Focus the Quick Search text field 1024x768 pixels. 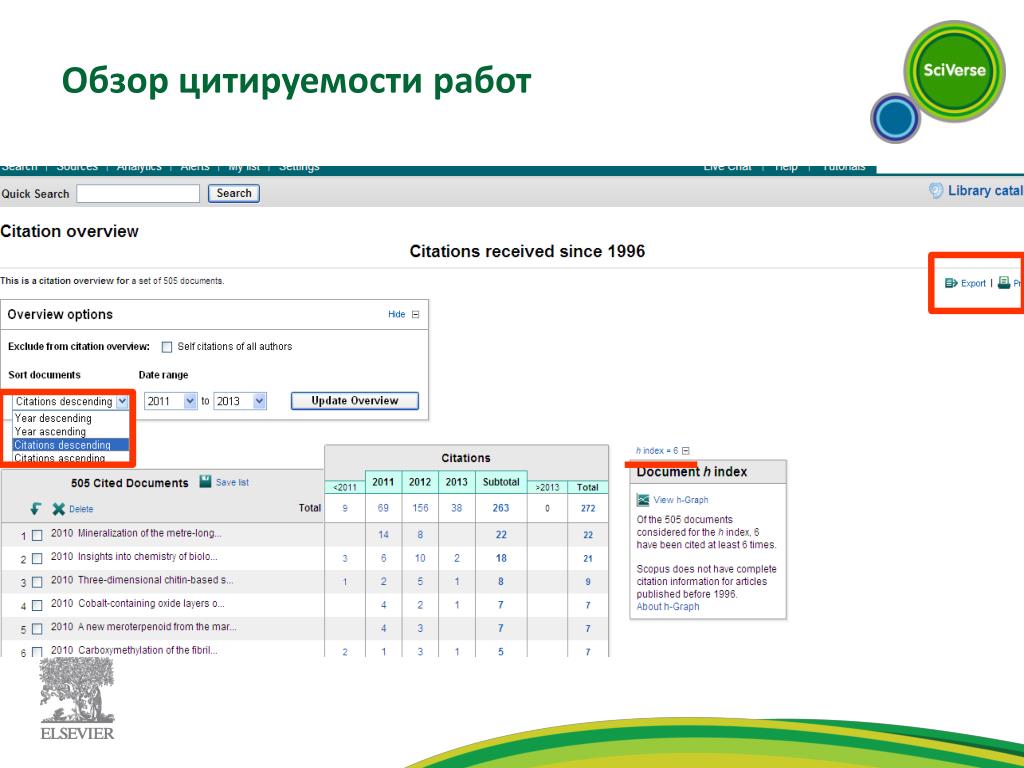[x=138, y=193]
